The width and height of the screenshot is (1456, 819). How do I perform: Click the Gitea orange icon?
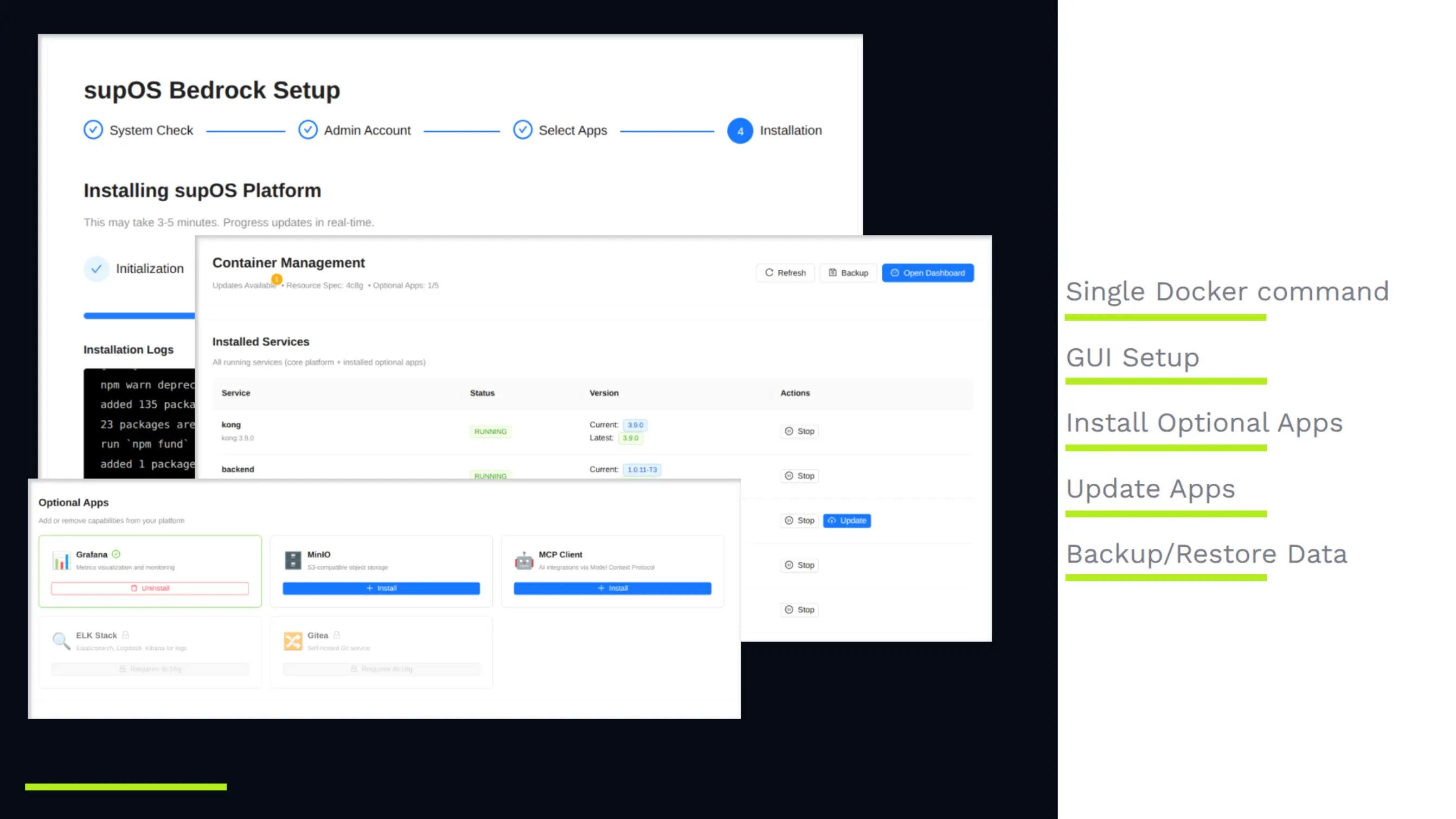coord(293,641)
